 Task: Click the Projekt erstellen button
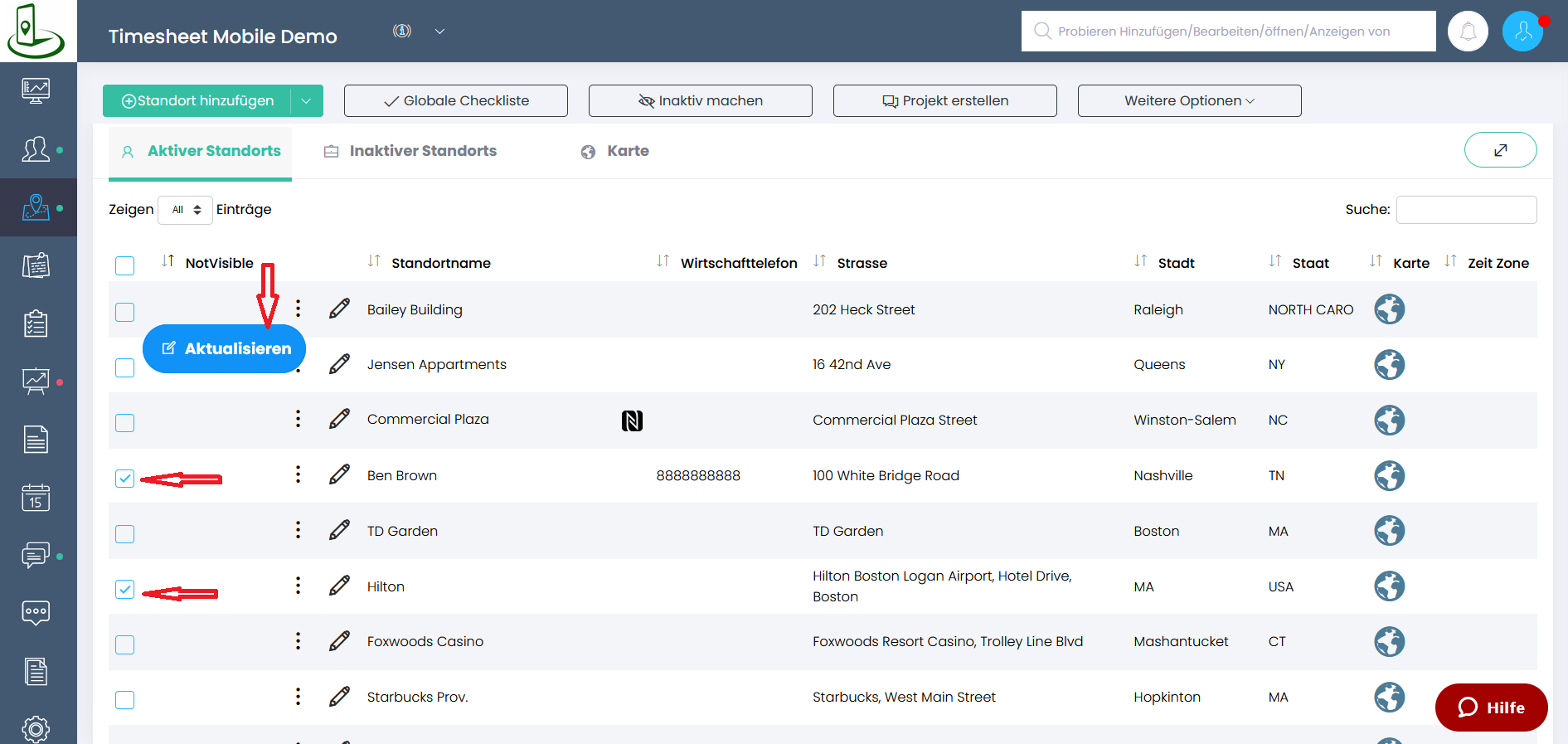(x=944, y=101)
